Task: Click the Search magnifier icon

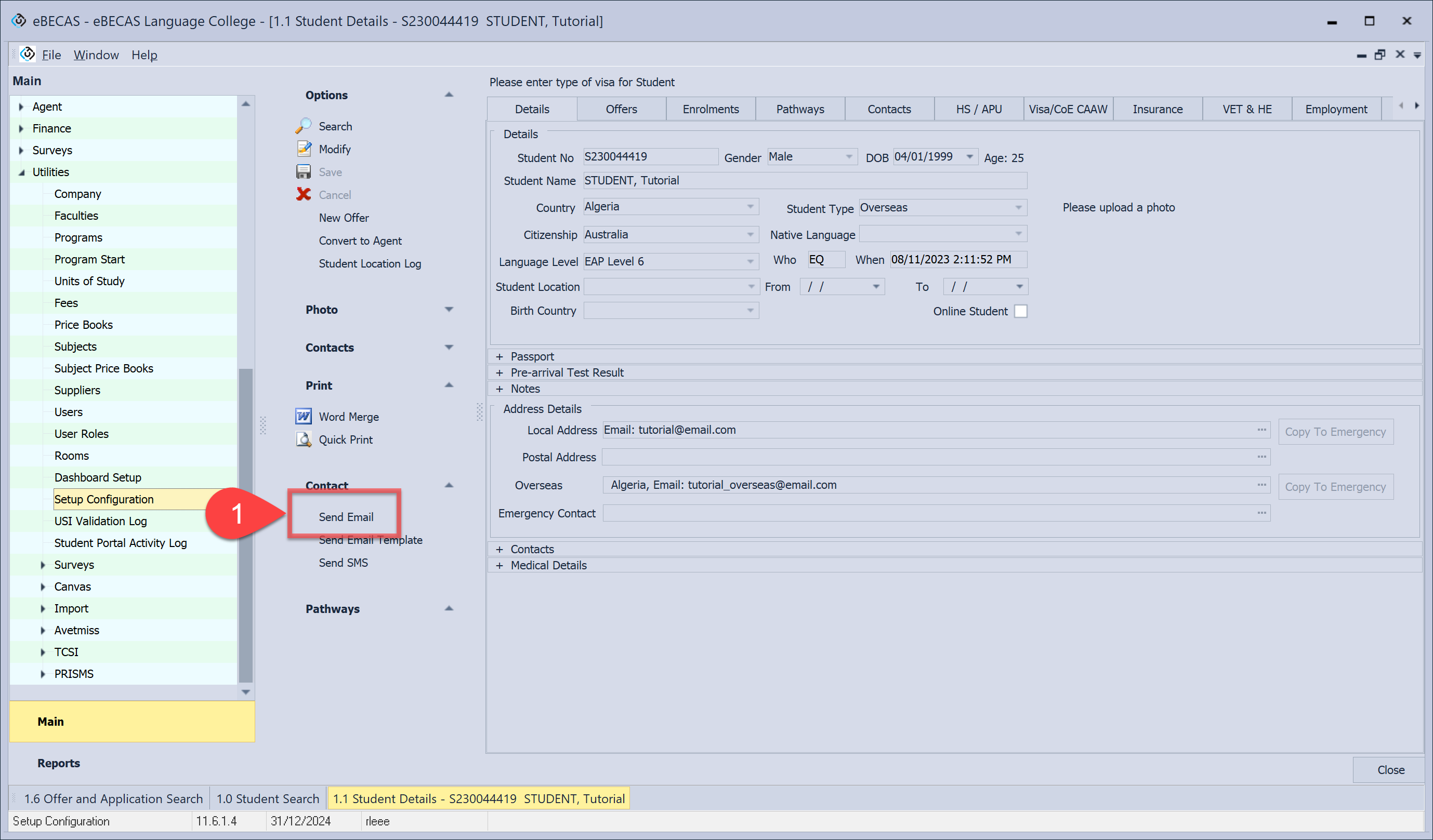Action: click(x=304, y=126)
